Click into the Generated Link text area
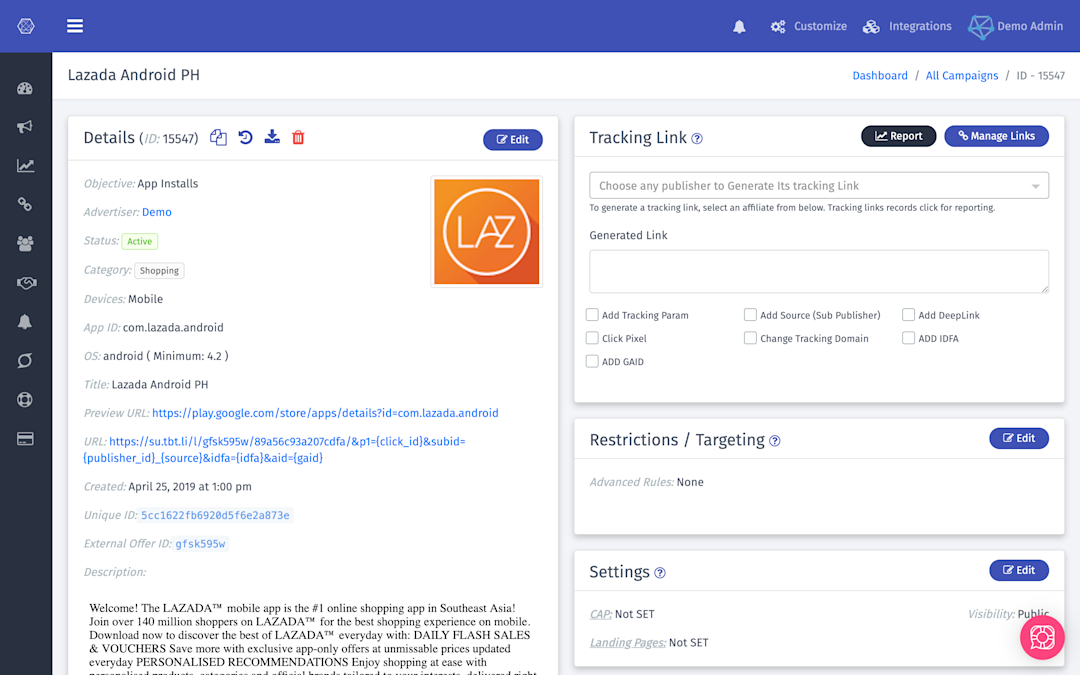The width and height of the screenshot is (1080, 675). tap(819, 271)
